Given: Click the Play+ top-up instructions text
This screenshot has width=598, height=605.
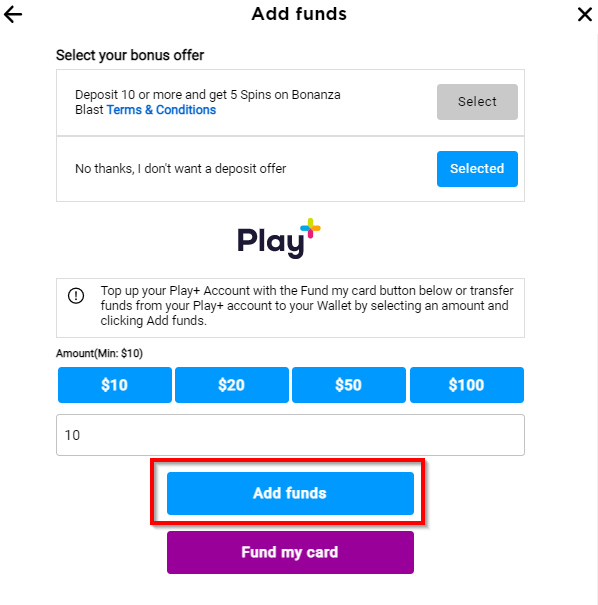Looking at the screenshot, I should (x=307, y=306).
